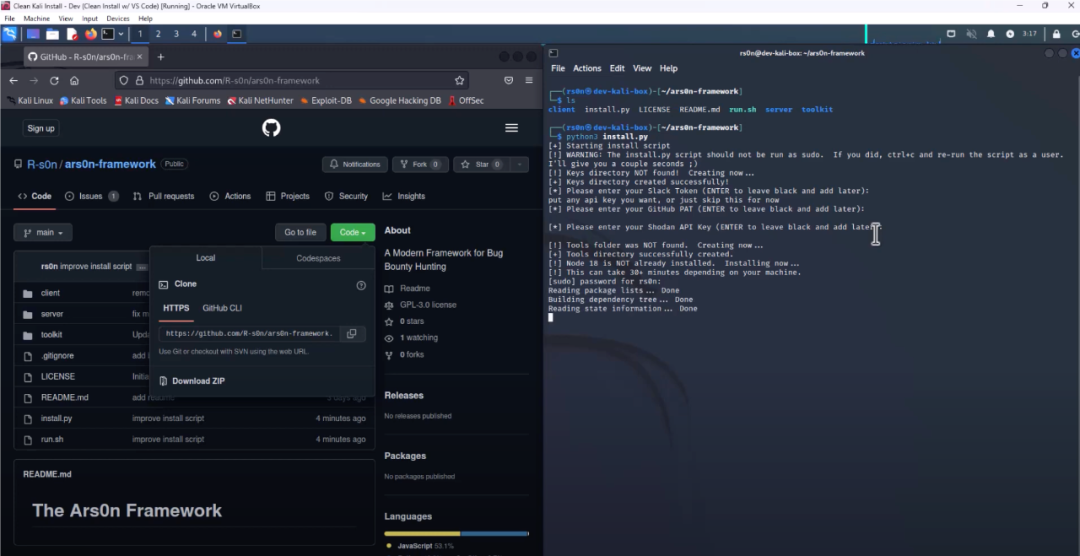Open the Pocket save icon

[x=508, y=81]
